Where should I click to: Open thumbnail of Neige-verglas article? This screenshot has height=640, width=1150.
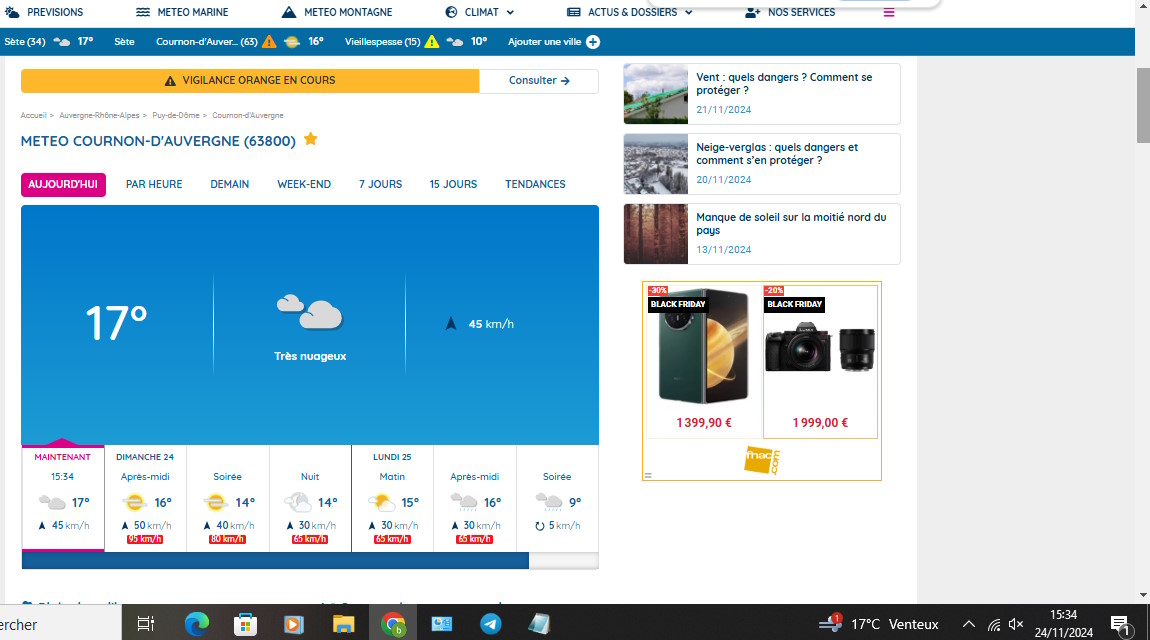pyautogui.click(x=656, y=164)
